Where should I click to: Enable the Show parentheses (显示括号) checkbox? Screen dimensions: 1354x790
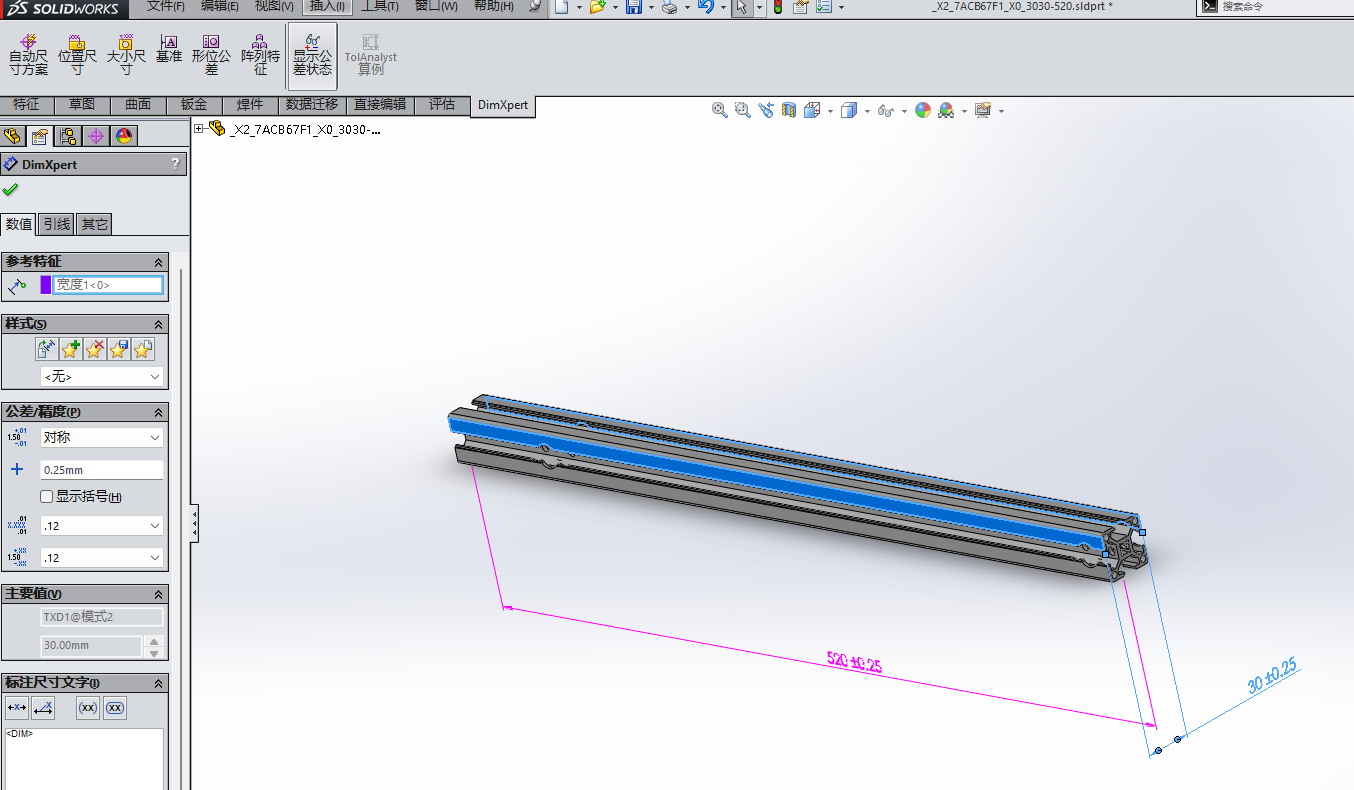47,497
